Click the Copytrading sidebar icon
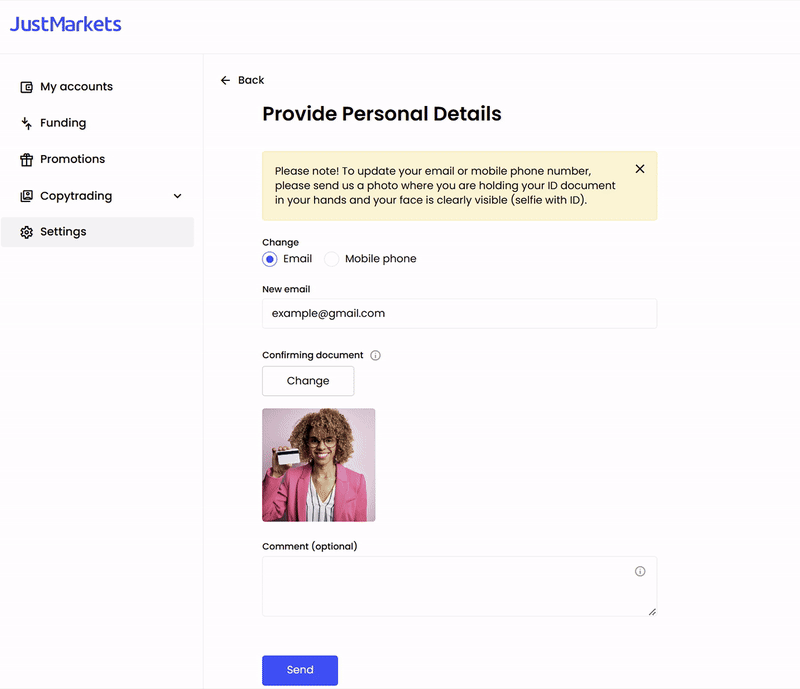 click(27, 196)
